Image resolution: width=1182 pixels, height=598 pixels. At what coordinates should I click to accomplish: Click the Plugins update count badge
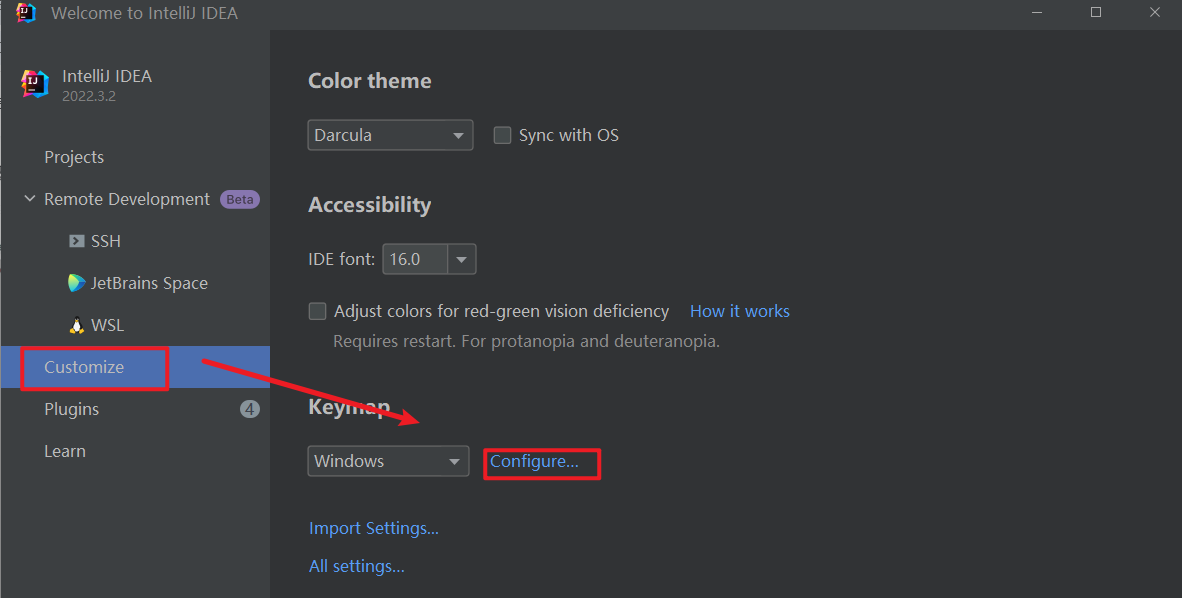250,409
